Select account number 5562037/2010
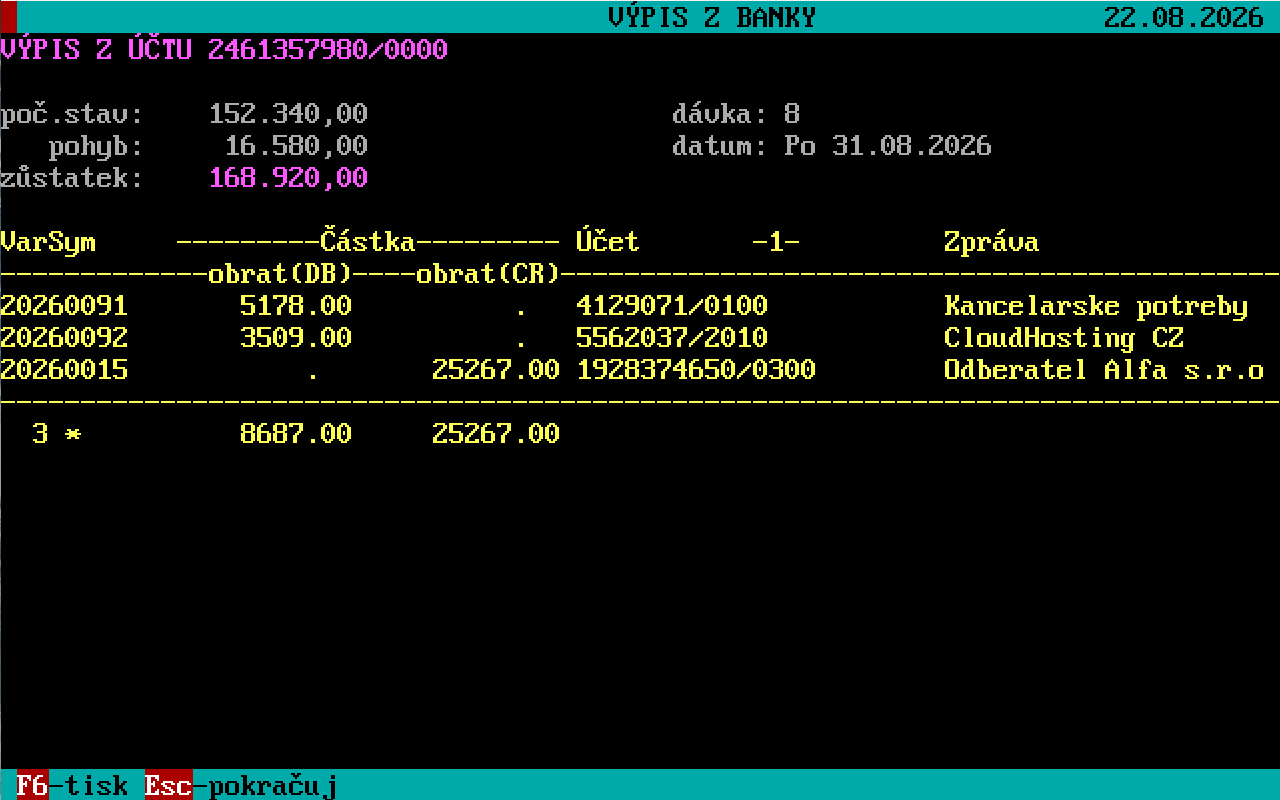 (672, 337)
